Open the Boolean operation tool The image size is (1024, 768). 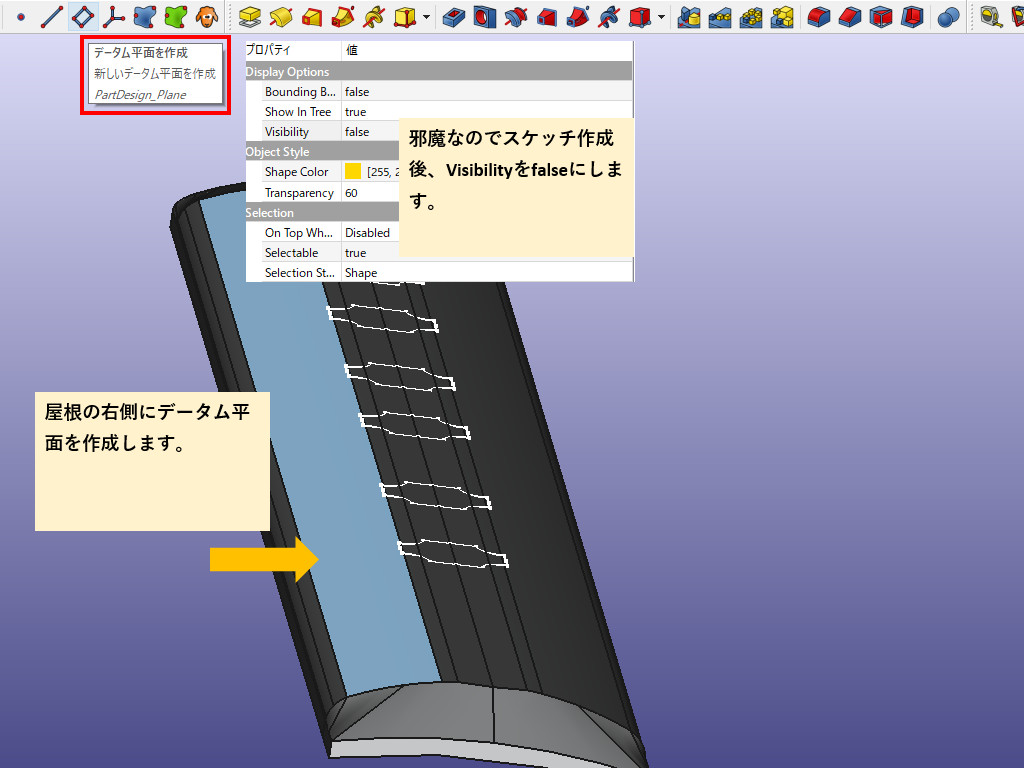tap(948, 16)
